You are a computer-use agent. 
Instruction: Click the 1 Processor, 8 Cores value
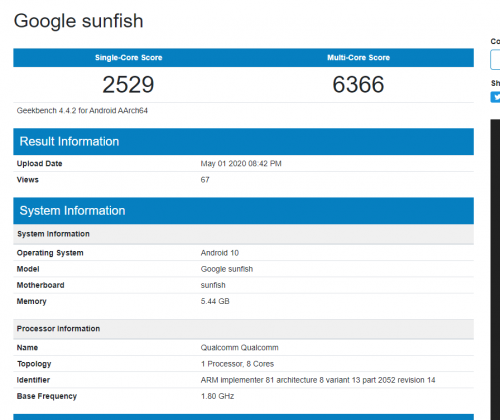pos(237,364)
